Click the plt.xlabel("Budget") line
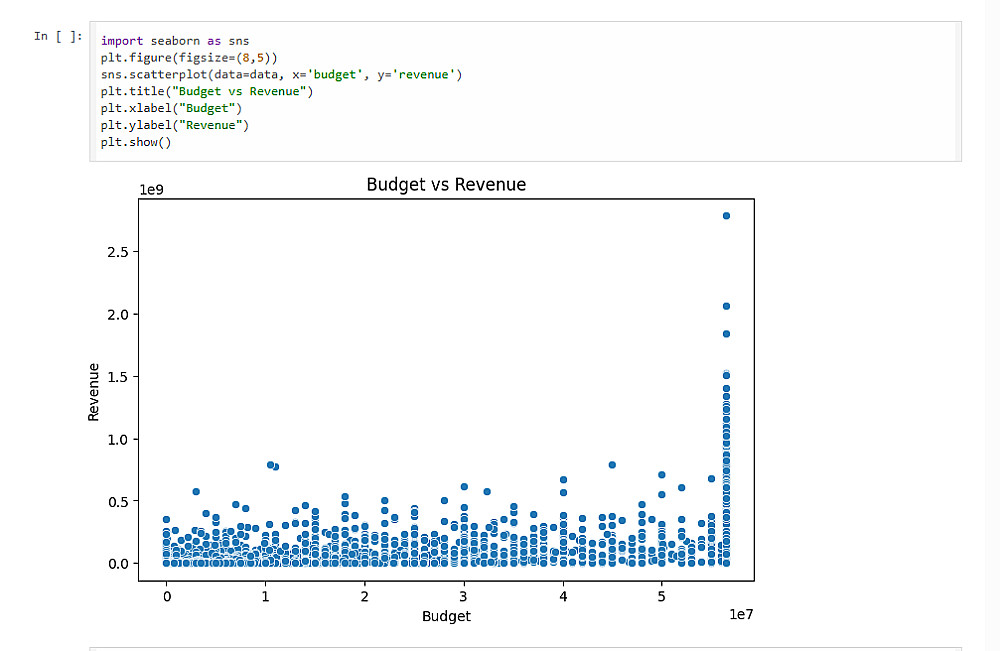The image size is (1000, 651). pos(171,108)
